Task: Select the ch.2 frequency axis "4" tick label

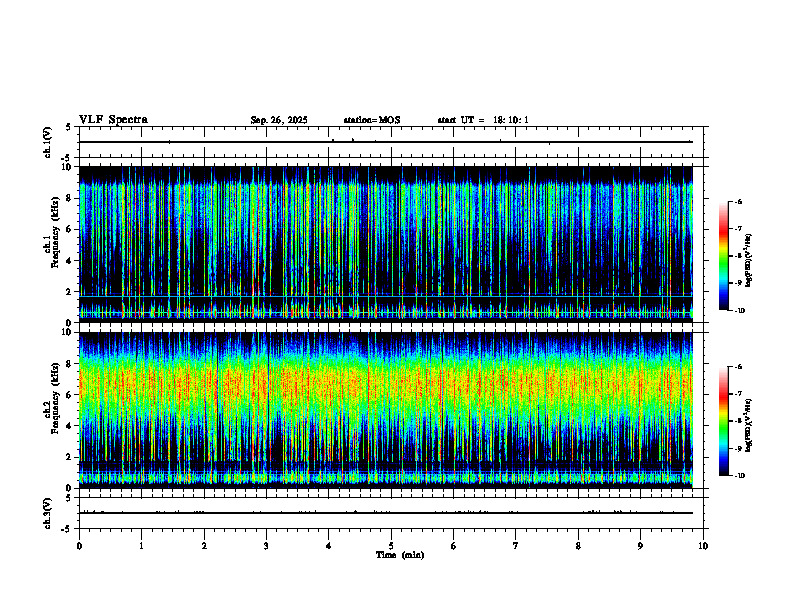Action: point(70,426)
